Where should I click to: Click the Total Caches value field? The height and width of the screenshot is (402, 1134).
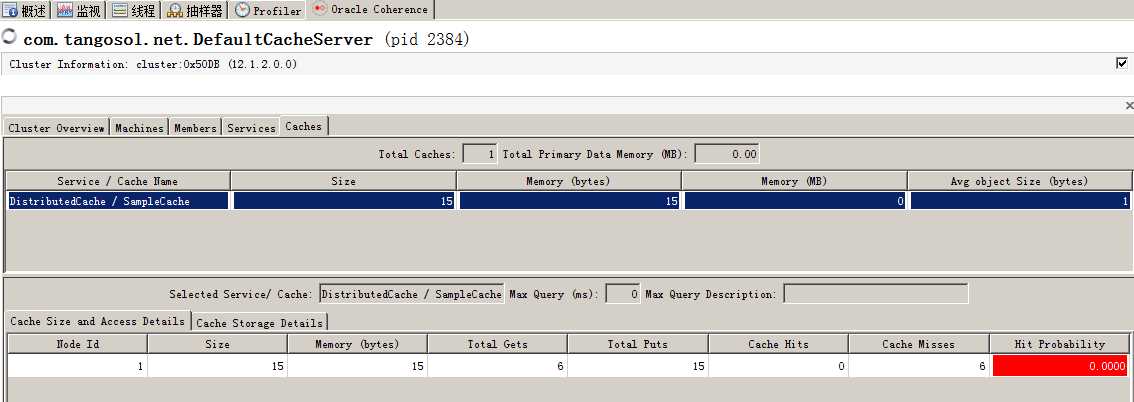[x=479, y=154]
